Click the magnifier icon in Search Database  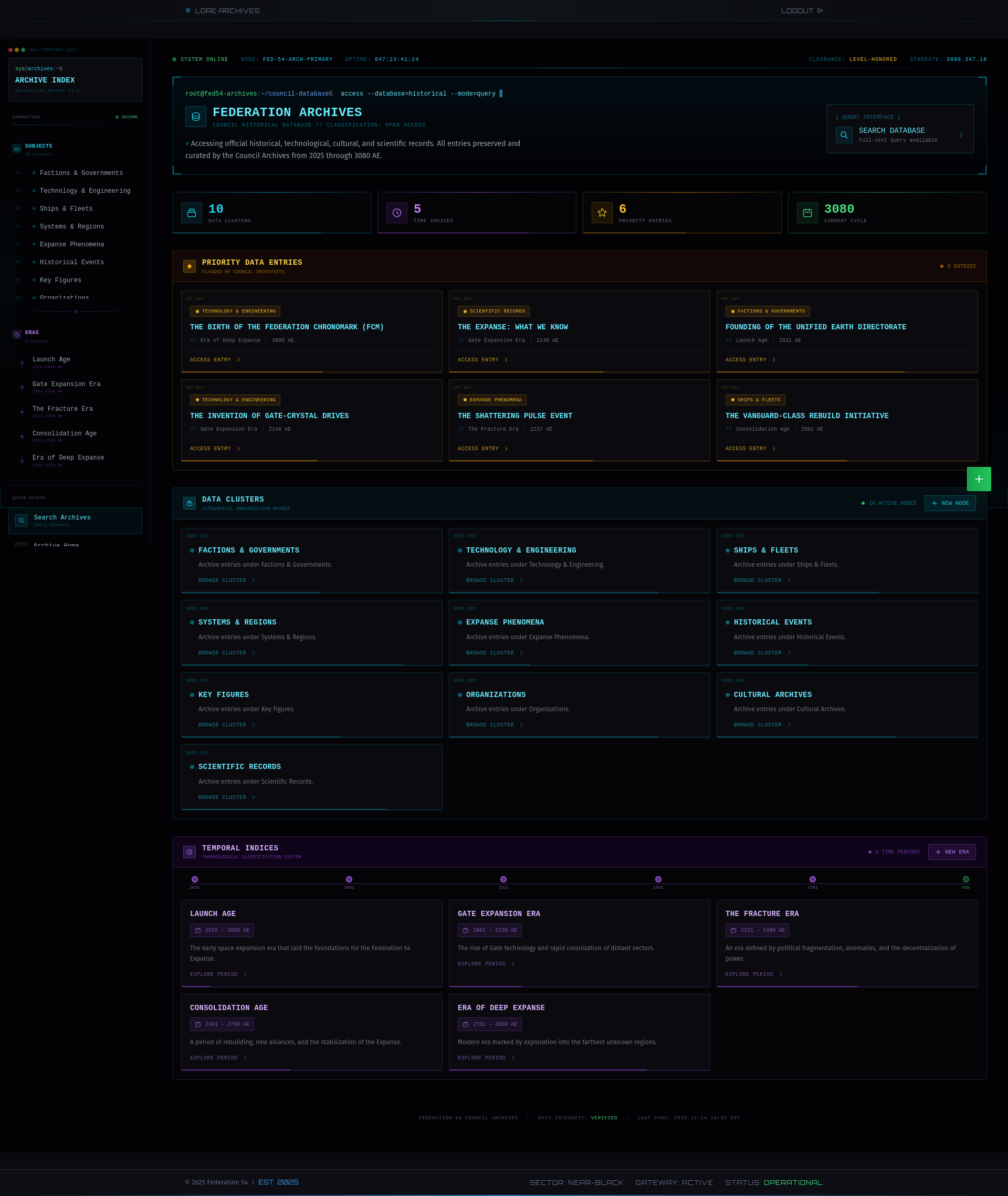844,135
